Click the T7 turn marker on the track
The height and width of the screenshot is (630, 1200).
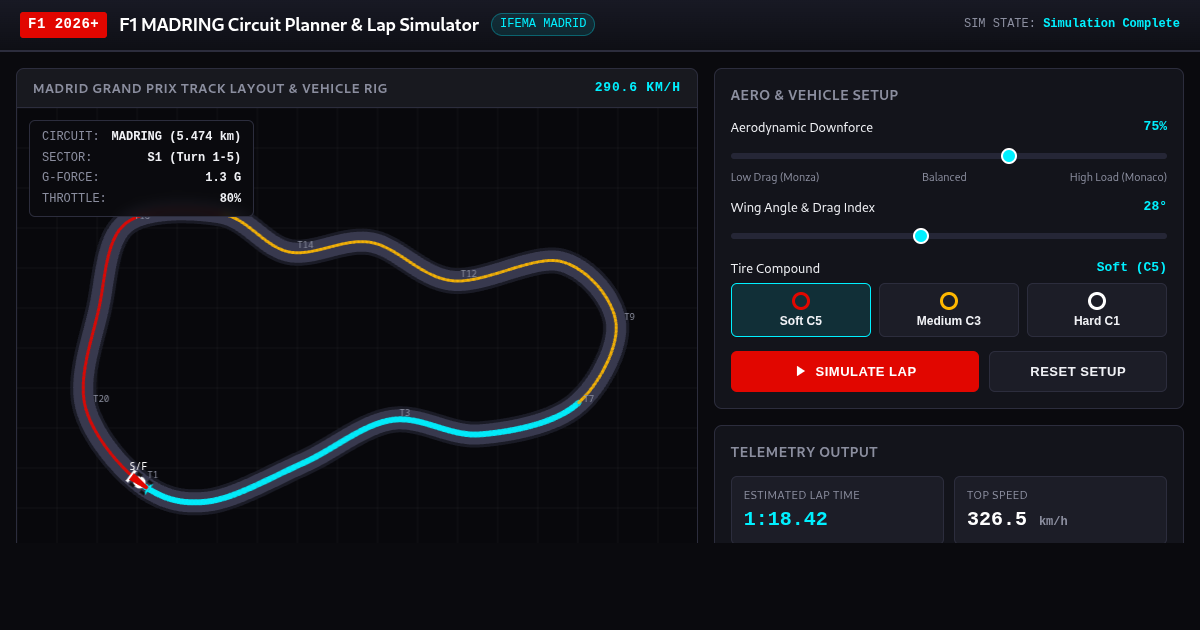pyautogui.click(x=588, y=399)
